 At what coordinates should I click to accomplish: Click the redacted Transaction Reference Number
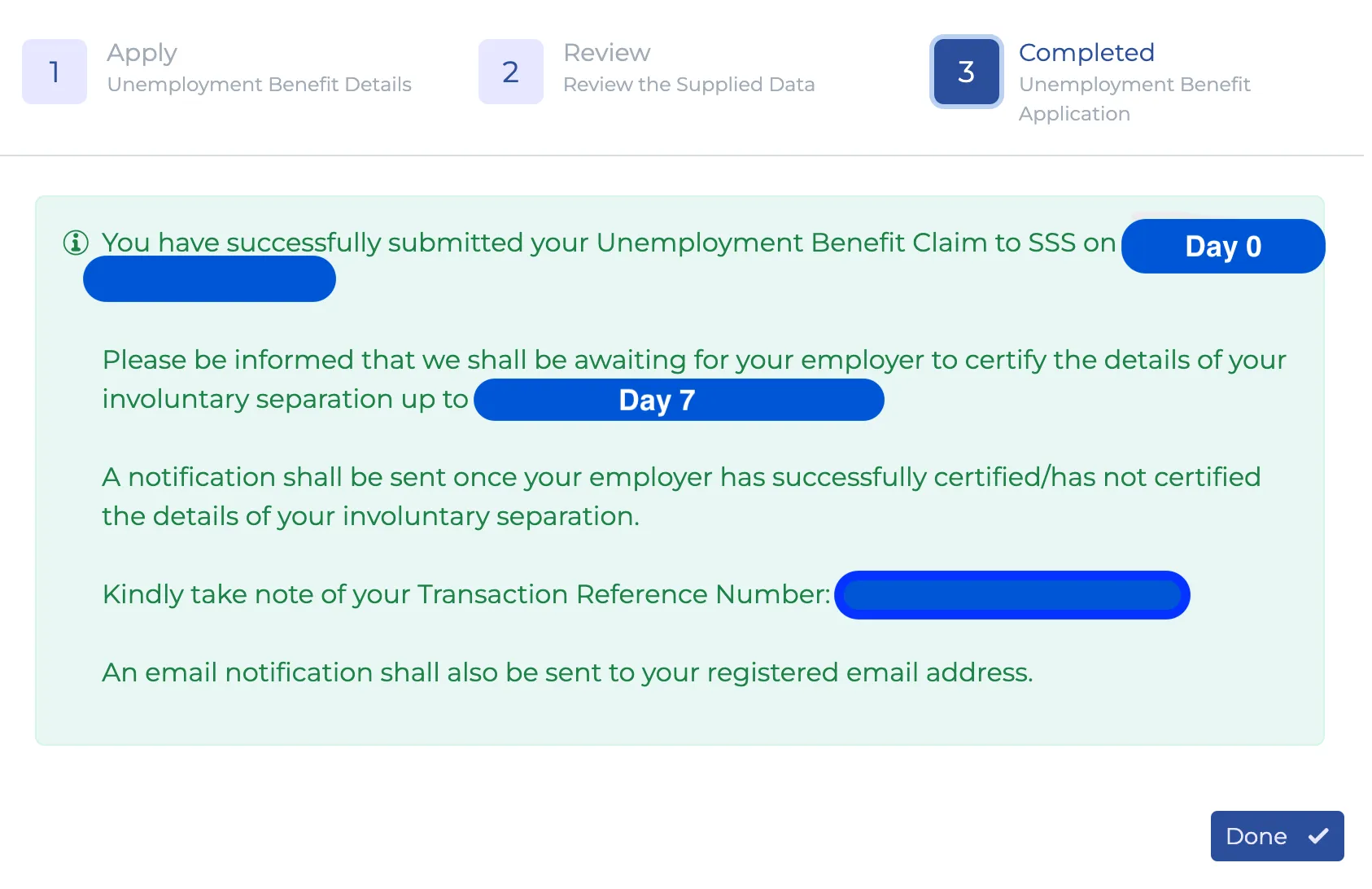(1012, 595)
